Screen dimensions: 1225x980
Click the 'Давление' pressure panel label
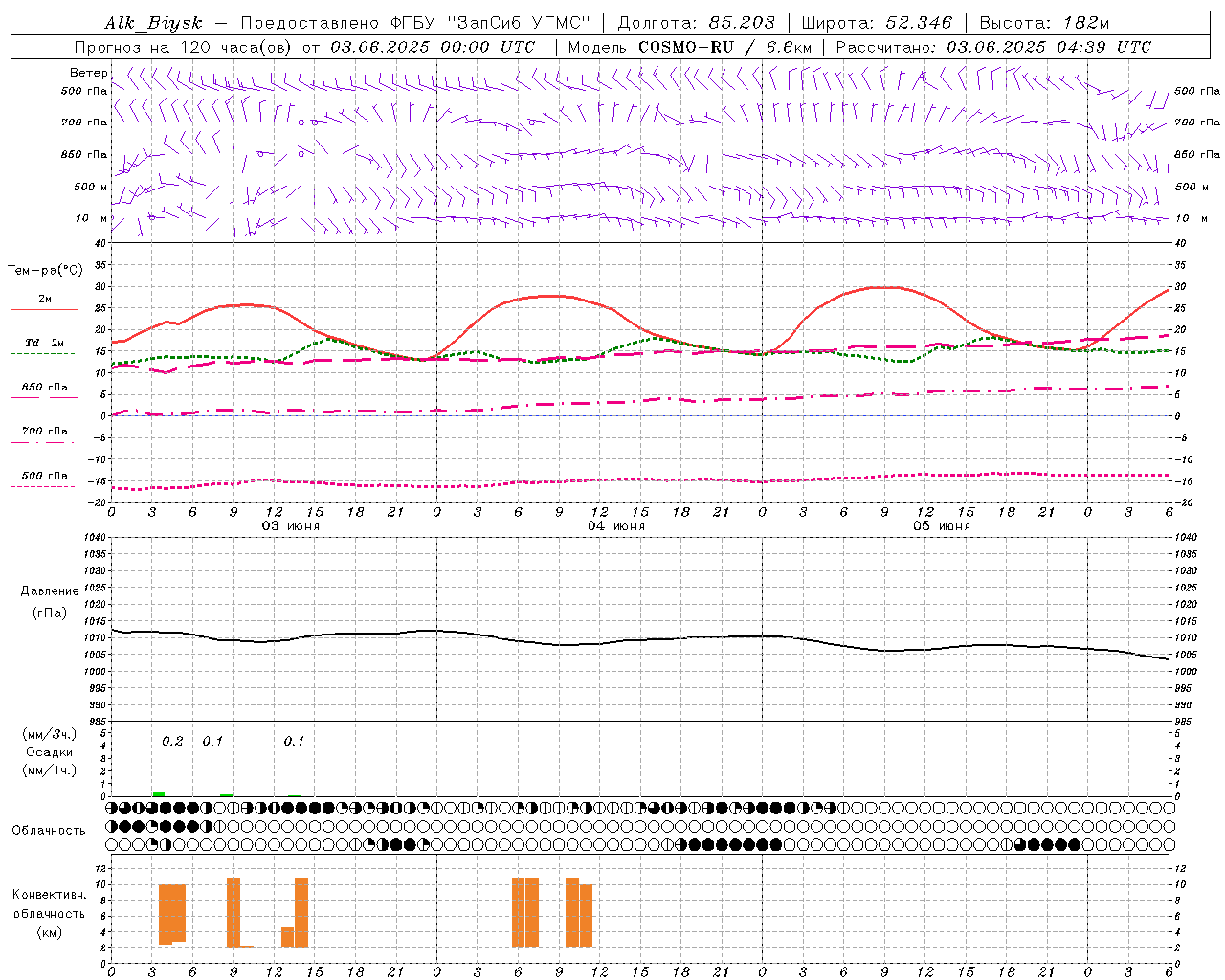(x=50, y=590)
